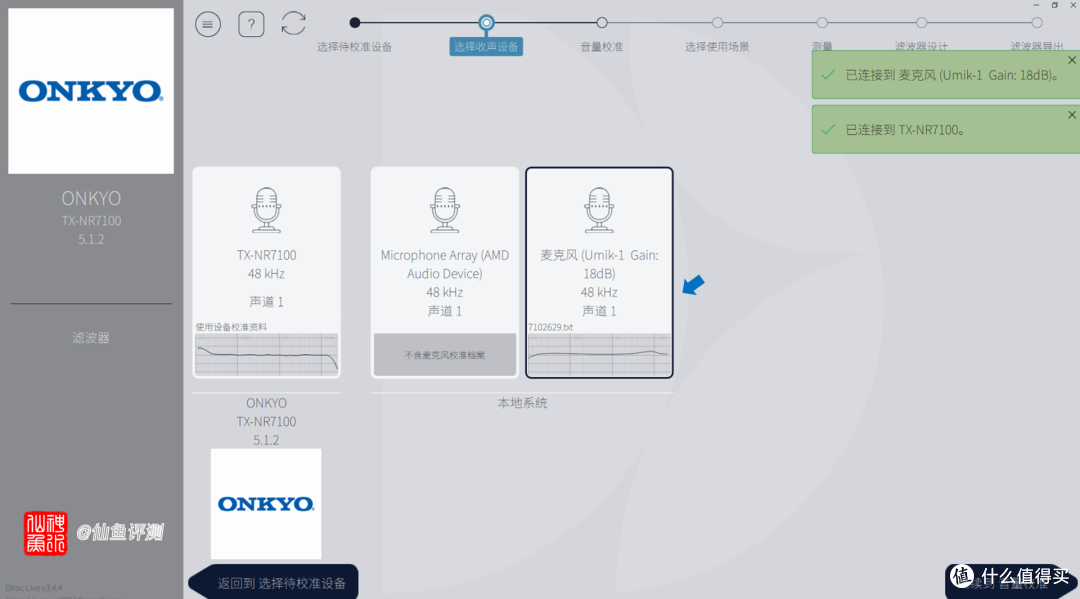
Task: Click Dirac Live v3.4.4 version text
Action: 34,588
